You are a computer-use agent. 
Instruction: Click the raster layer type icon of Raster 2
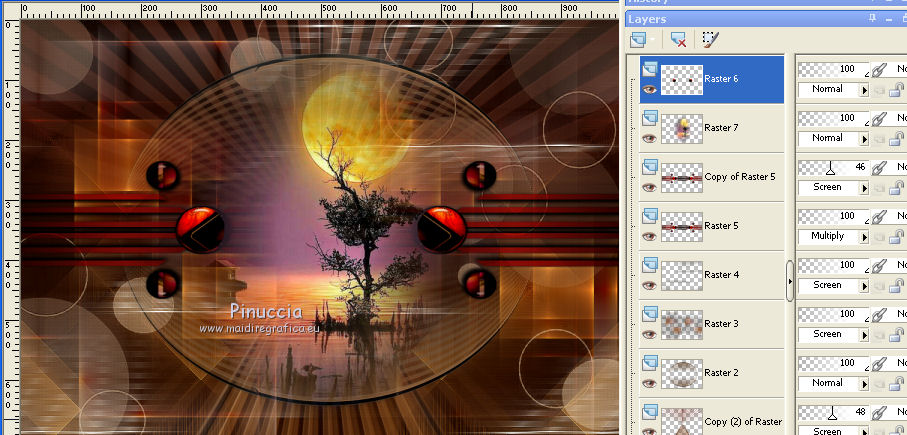[x=649, y=363]
